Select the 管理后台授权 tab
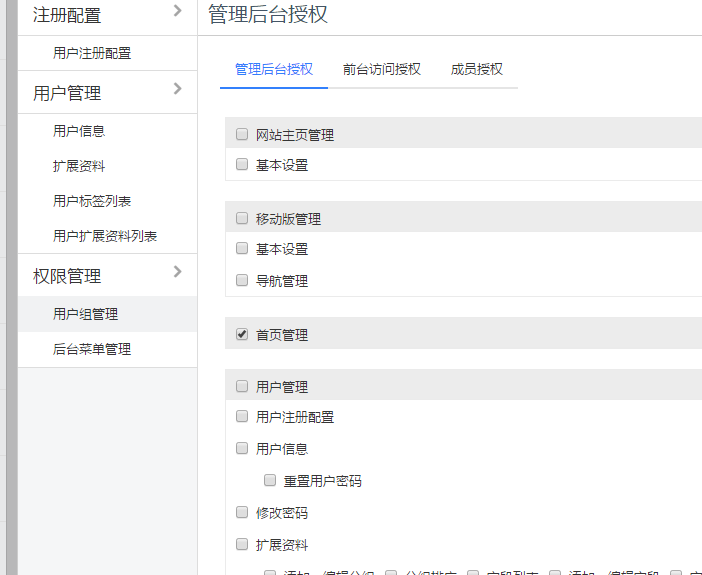702x575 pixels. click(x=273, y=69)
